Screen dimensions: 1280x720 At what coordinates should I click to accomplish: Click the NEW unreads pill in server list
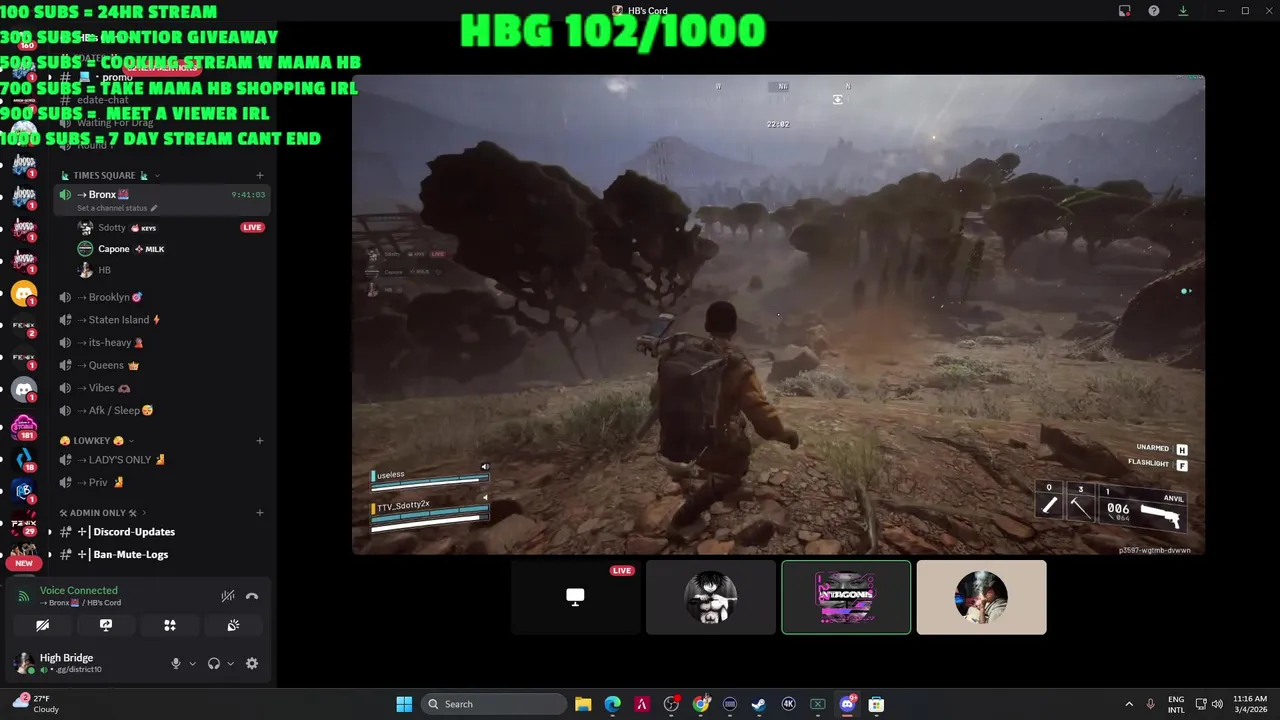24,563
